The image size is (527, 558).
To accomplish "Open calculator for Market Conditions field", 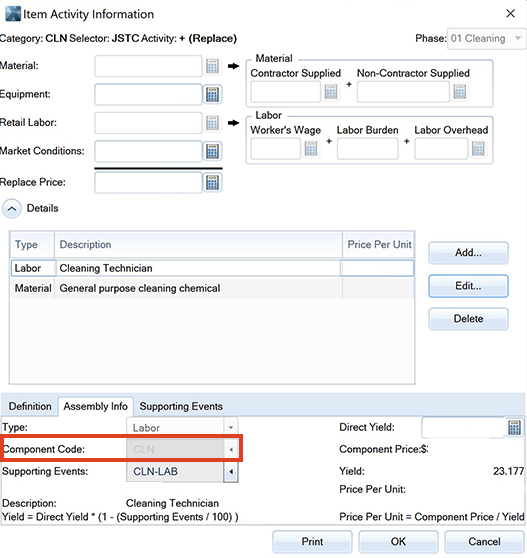I will click(x=212, y=151).
